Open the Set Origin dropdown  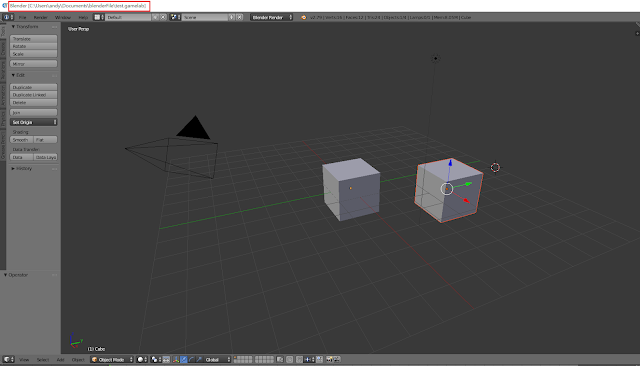click(x=33, y=122)
